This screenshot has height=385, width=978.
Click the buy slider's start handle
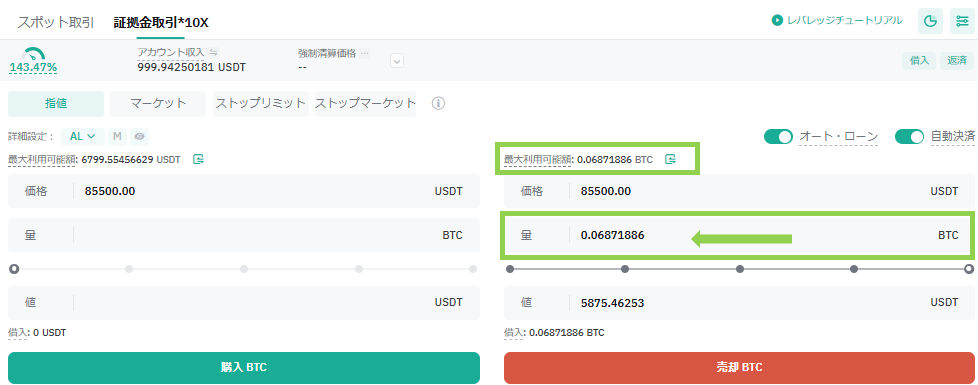tap(14, 269)
